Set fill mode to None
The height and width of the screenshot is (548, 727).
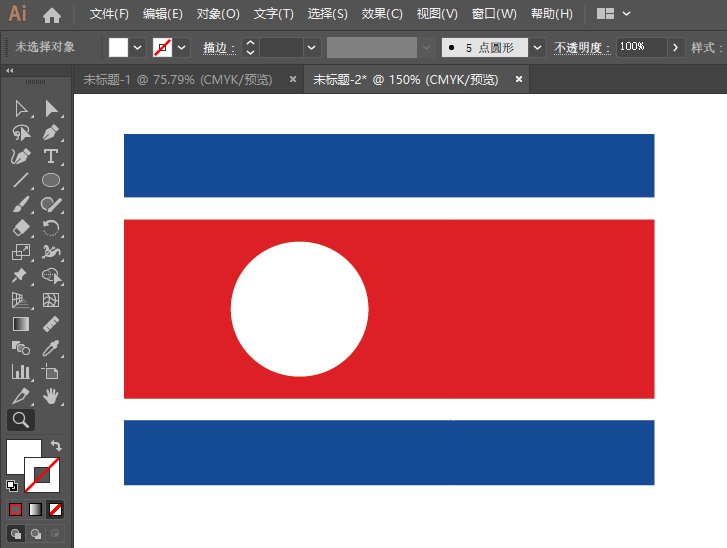pos(55,510)
